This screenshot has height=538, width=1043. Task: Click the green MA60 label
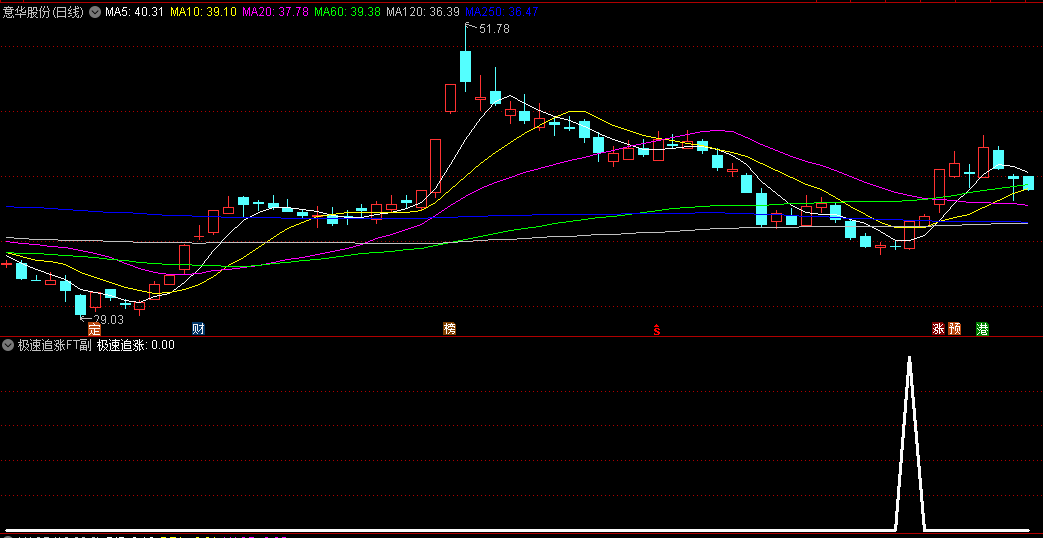tap(347, 12)
